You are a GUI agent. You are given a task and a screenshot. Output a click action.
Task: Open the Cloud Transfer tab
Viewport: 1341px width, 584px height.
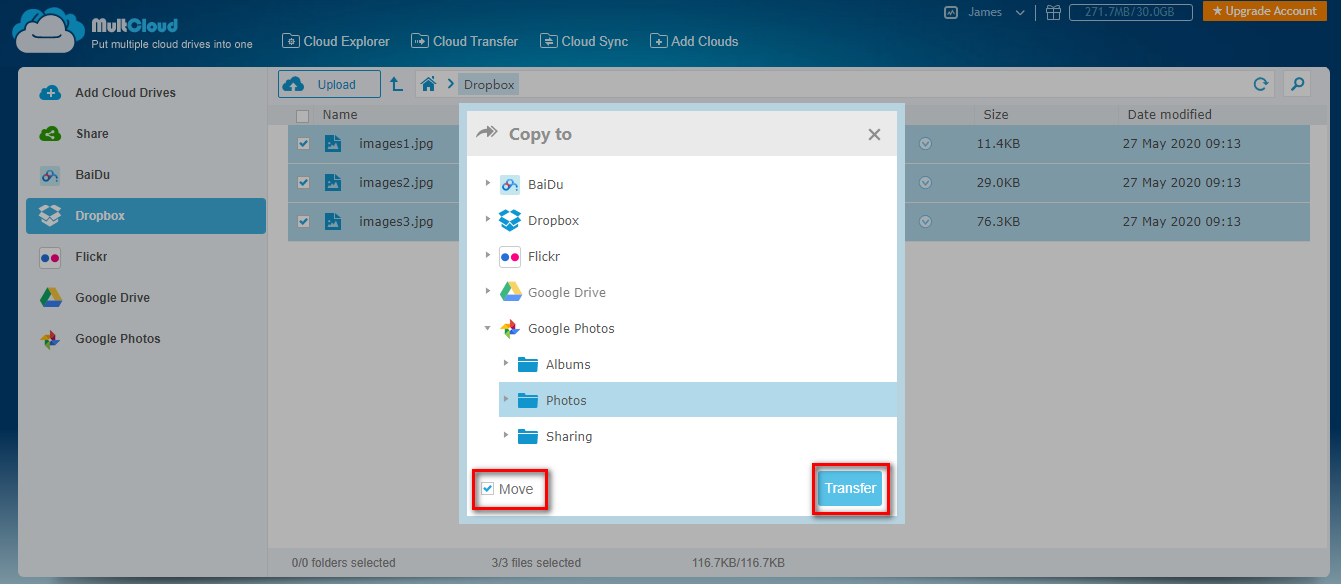pyautogui.click(x=465, y=41)
